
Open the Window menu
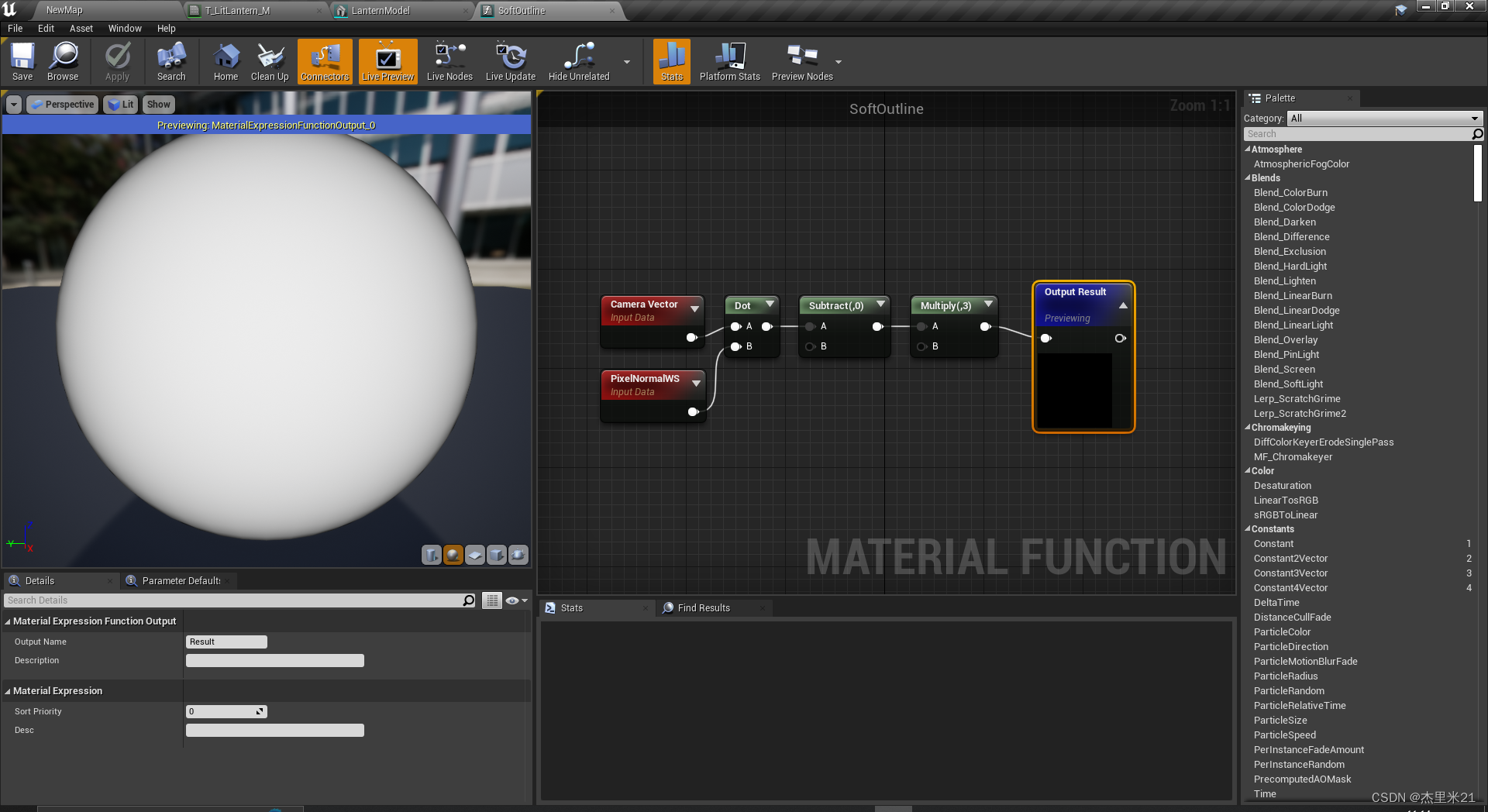click(124, 28)
